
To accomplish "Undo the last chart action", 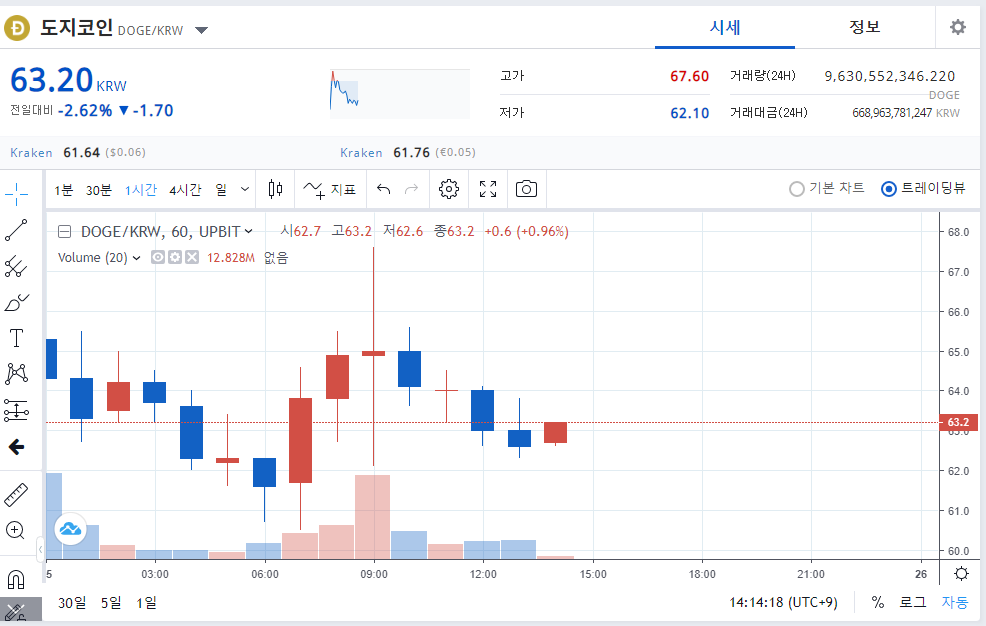I will pyautogui.click(x=384, y=189).
